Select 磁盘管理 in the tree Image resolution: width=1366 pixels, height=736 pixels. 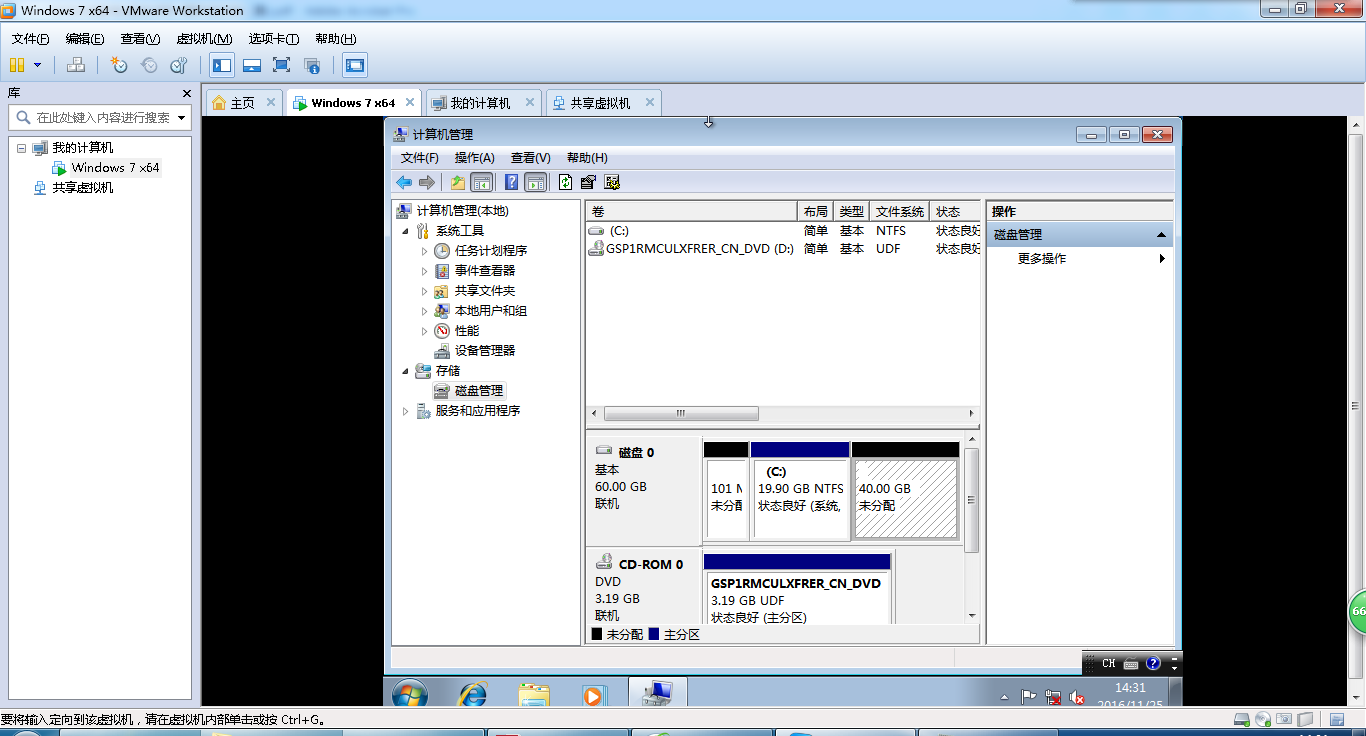(479, 391)
